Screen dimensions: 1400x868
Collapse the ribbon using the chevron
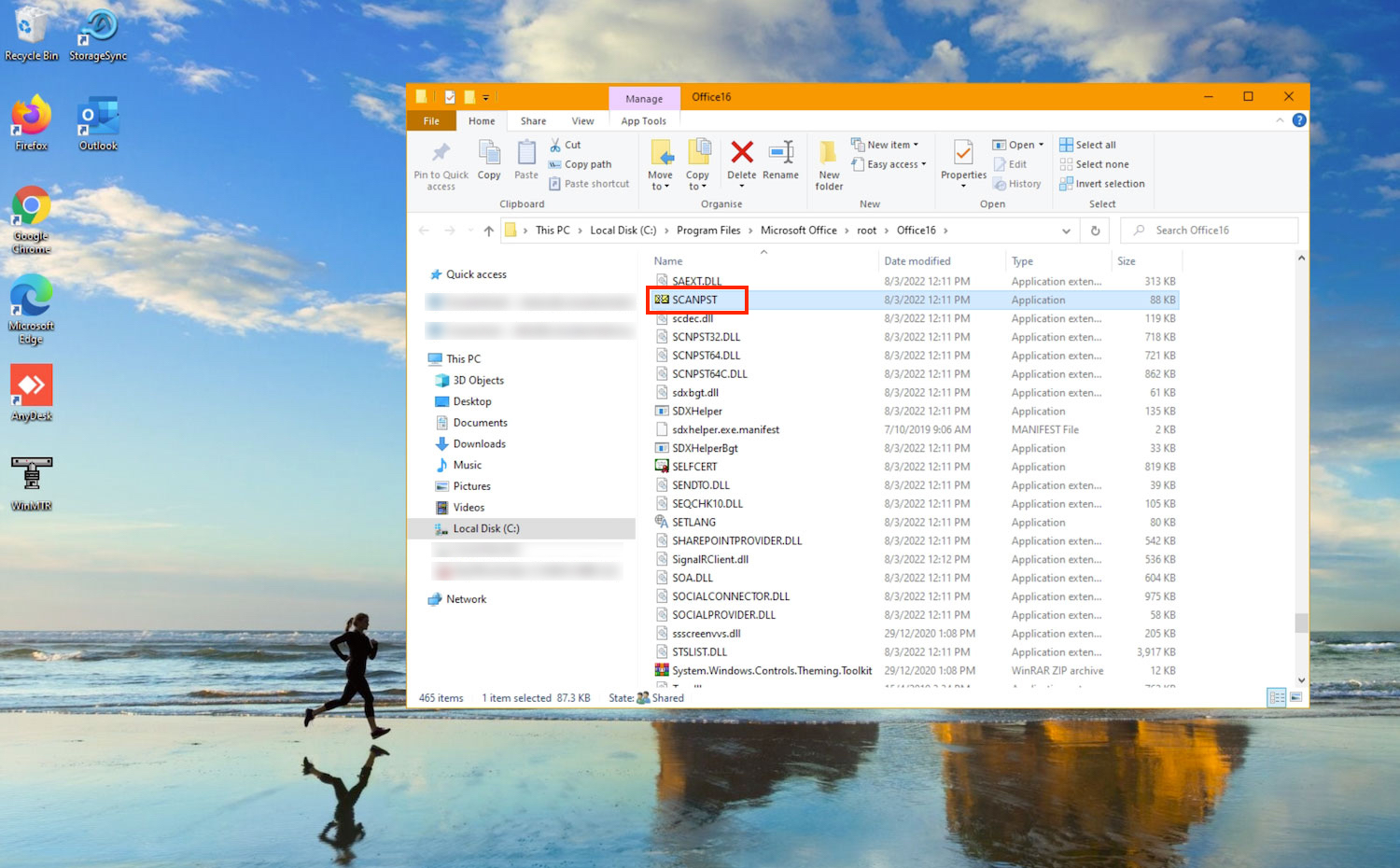[x=1280, y=120]
